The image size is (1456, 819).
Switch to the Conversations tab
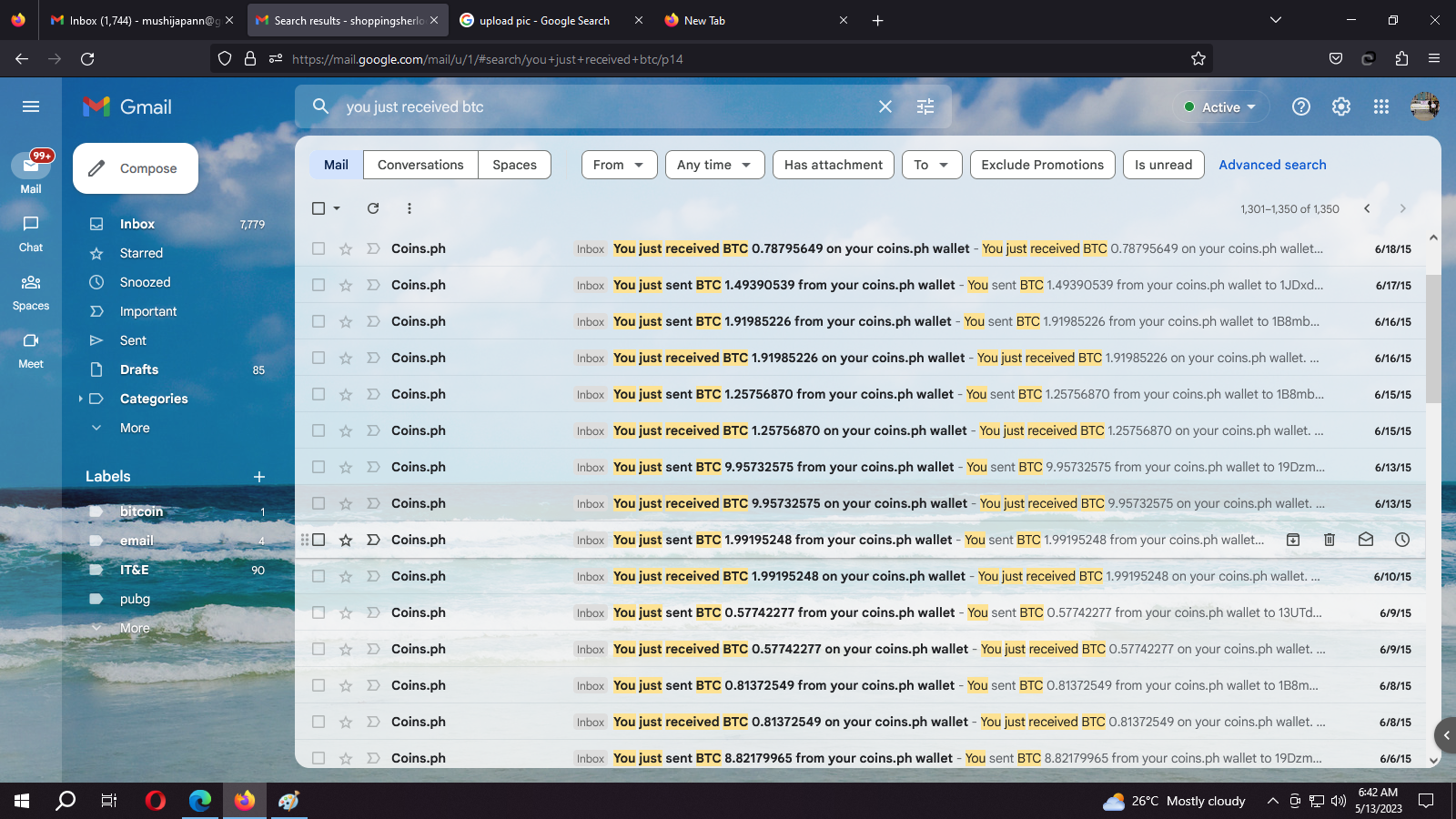pos(420,165)
